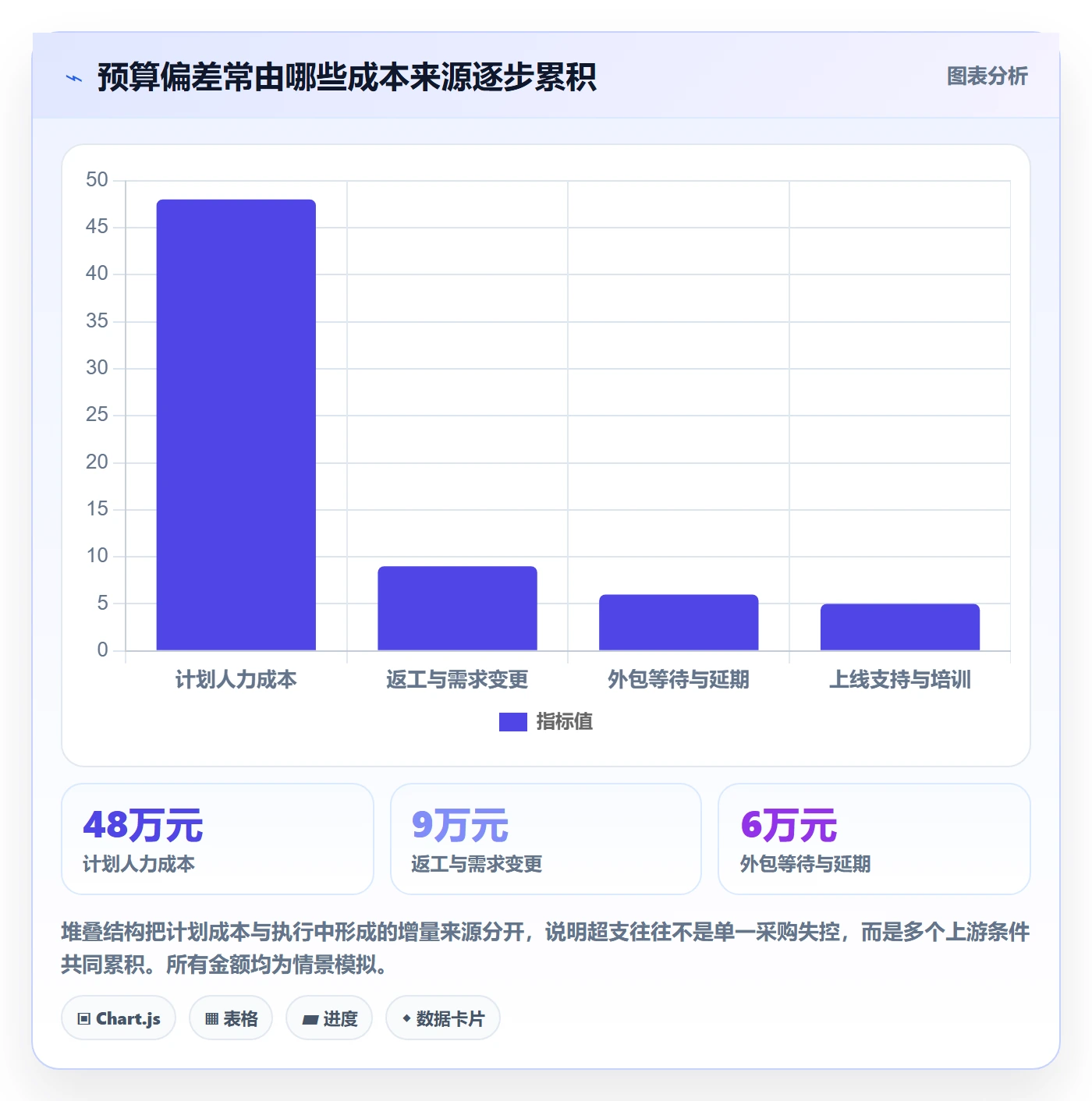Click the bar icon in the 进度 chip
Screen dimensions: 1092x1101
pos(310,1020)
